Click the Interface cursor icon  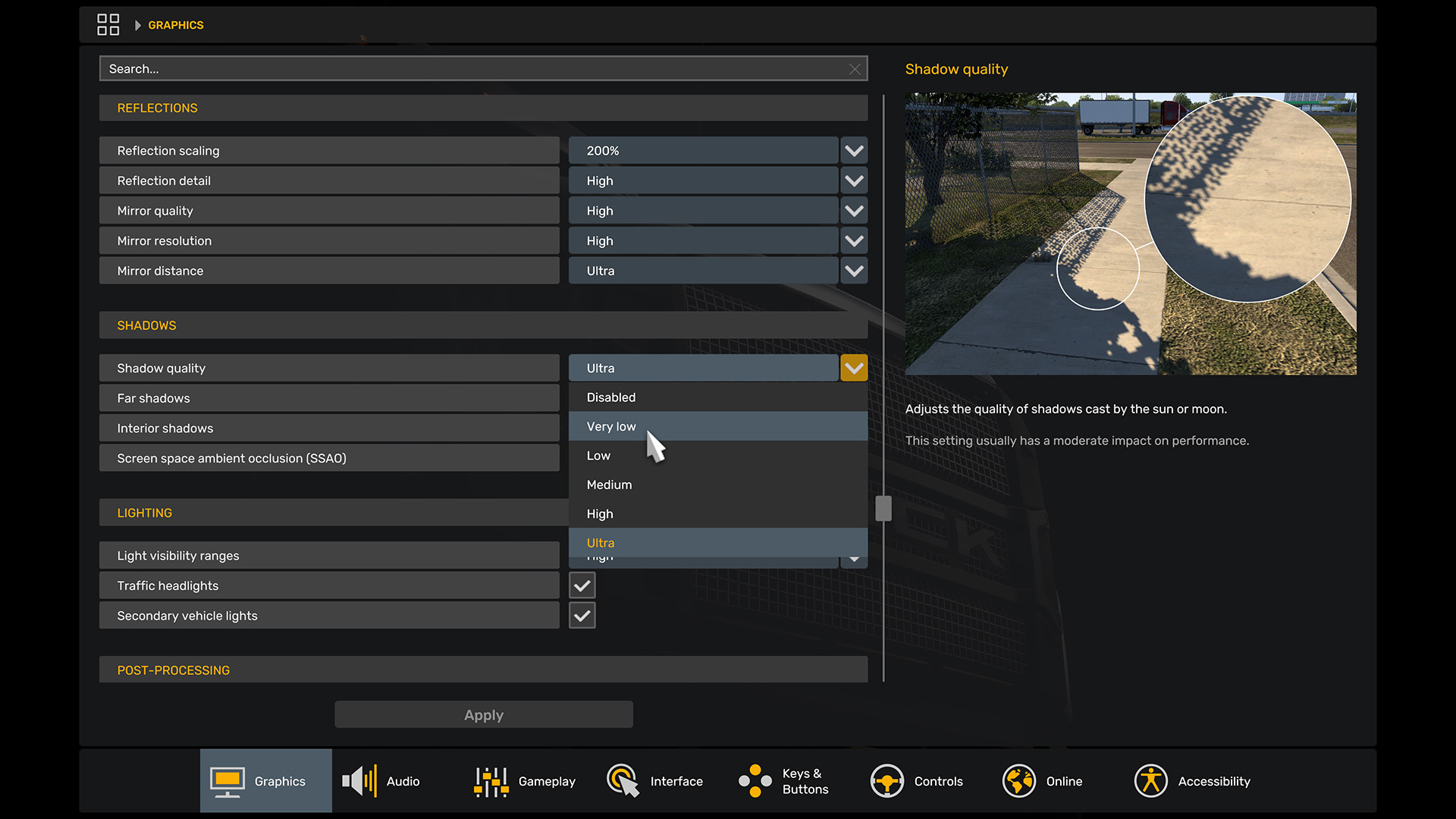tap(623, 781)
